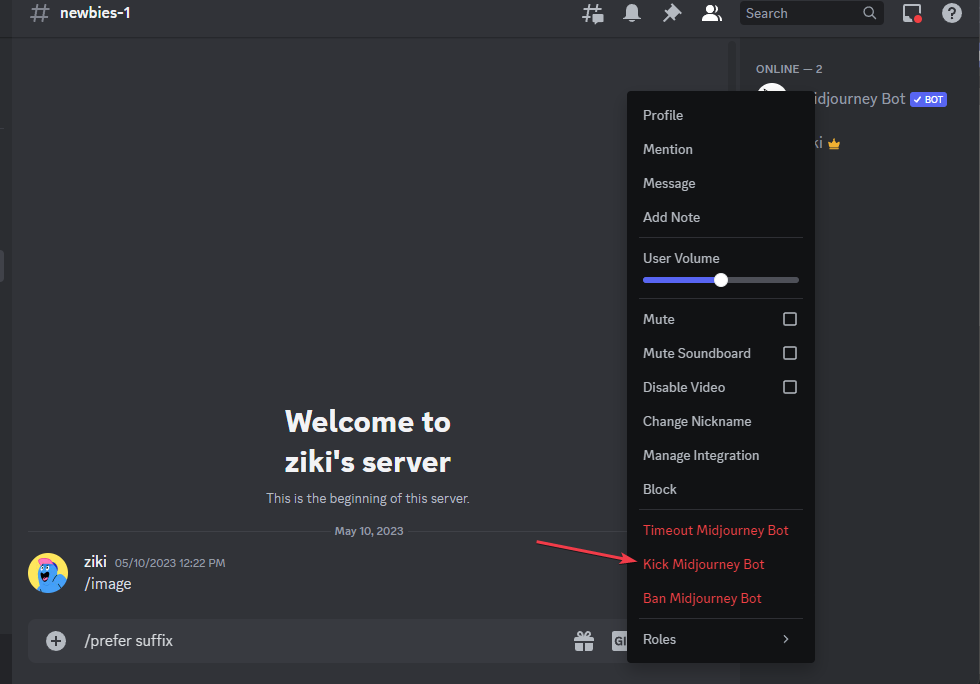The height and width of the screenshot is (684, 980).
Task: Click the Midjourney Bot member name
Action: coord(857,99)
